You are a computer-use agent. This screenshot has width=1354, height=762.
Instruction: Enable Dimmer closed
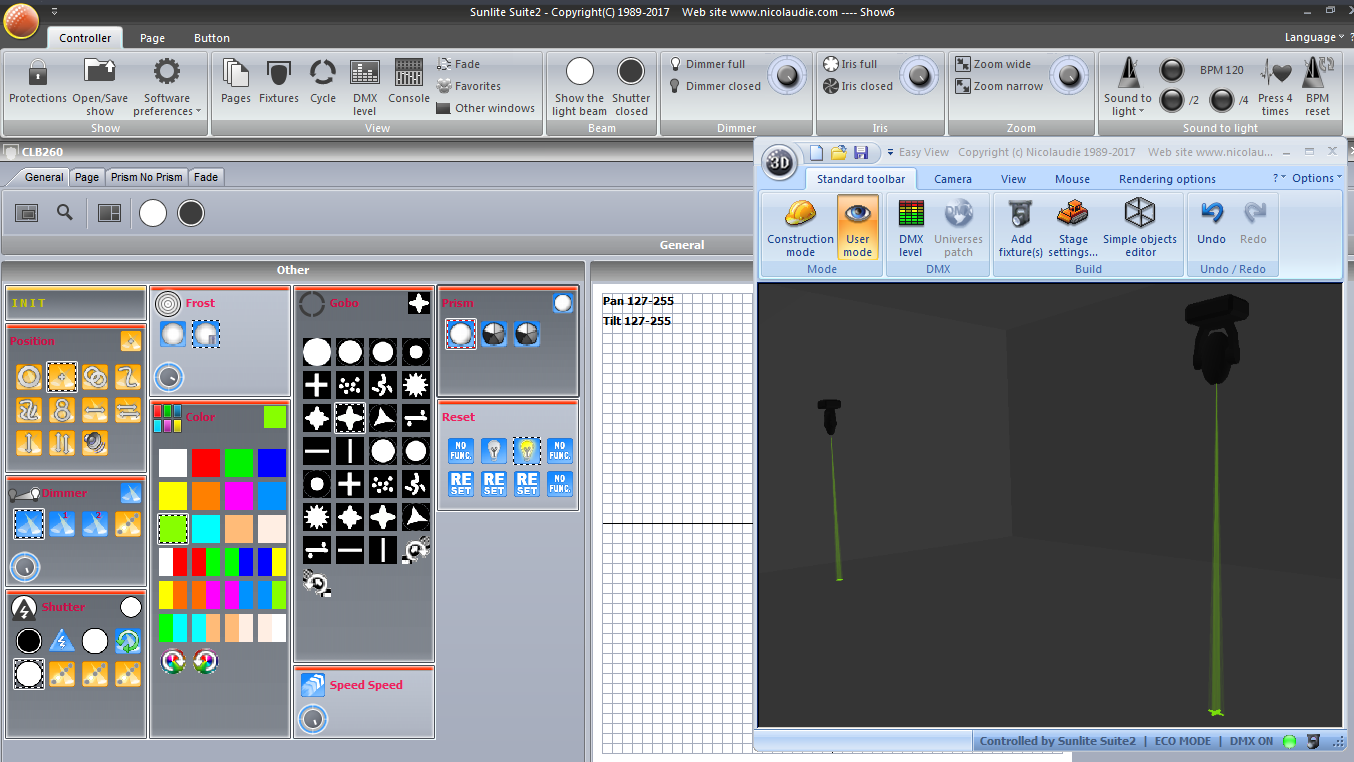click(715, 86)
